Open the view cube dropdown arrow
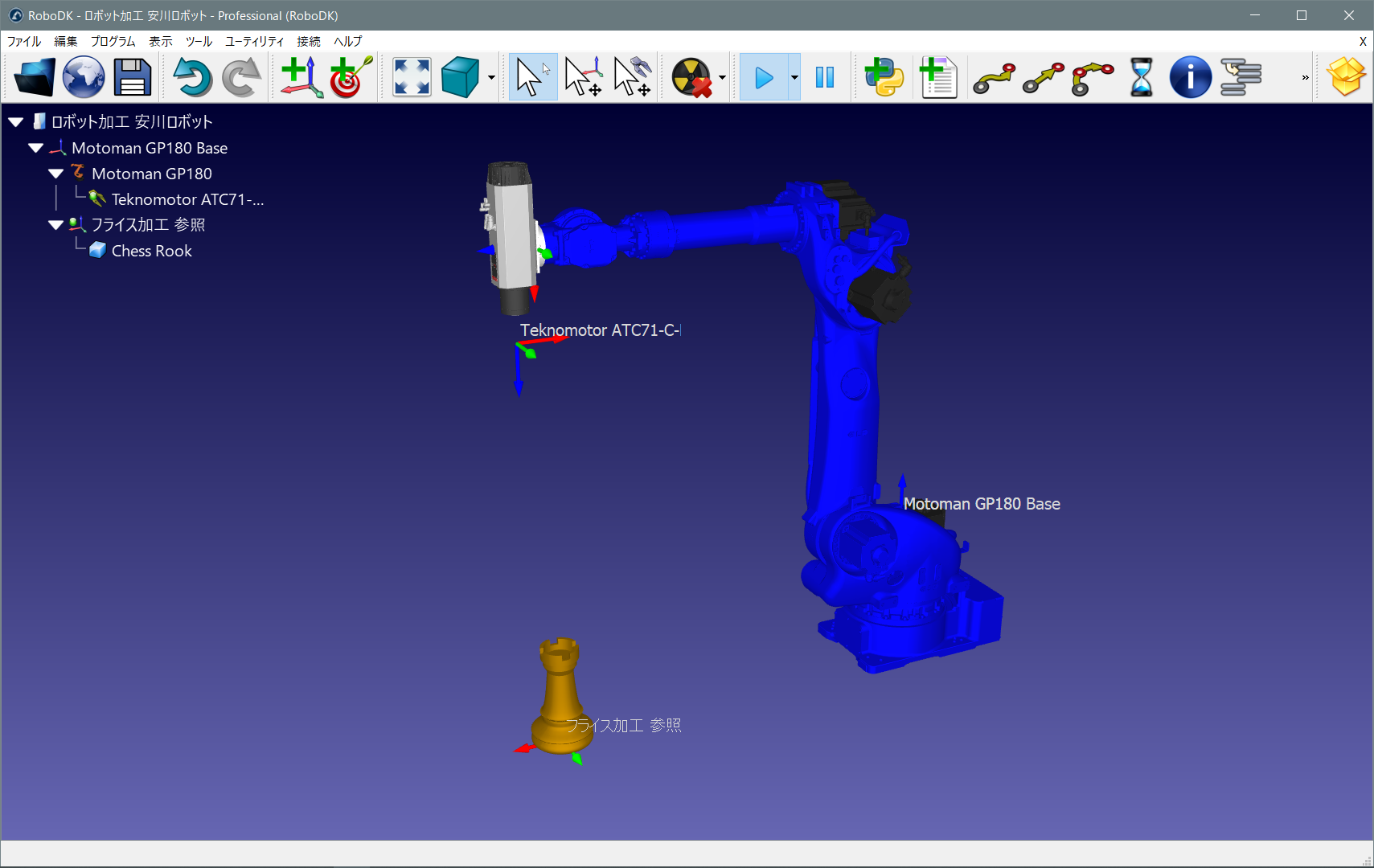This screenshot has width=1374, height=868. [x=491, y=78]
